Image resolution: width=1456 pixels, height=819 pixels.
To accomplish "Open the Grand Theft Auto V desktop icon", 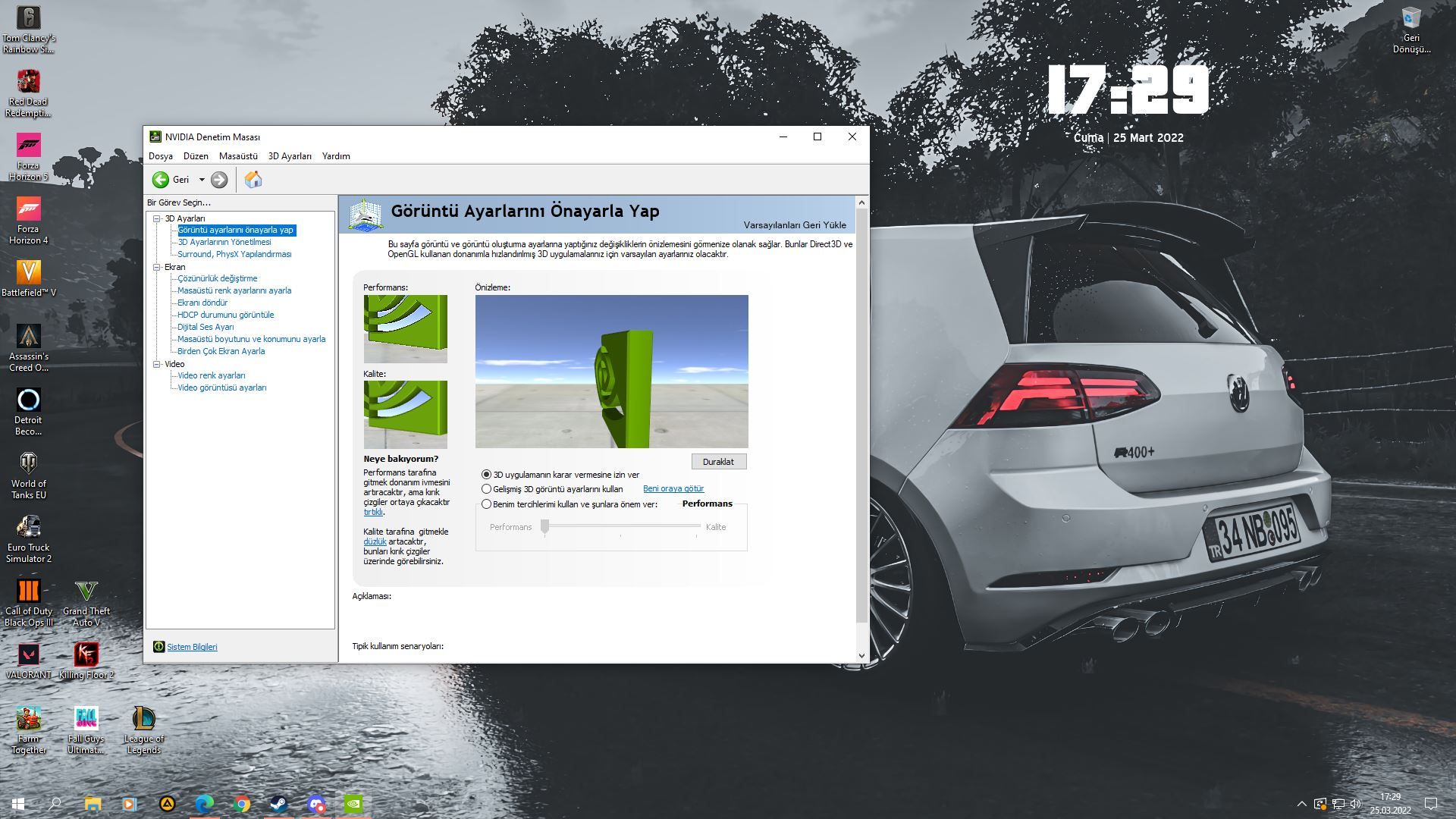I will click(x=86, y=591).
